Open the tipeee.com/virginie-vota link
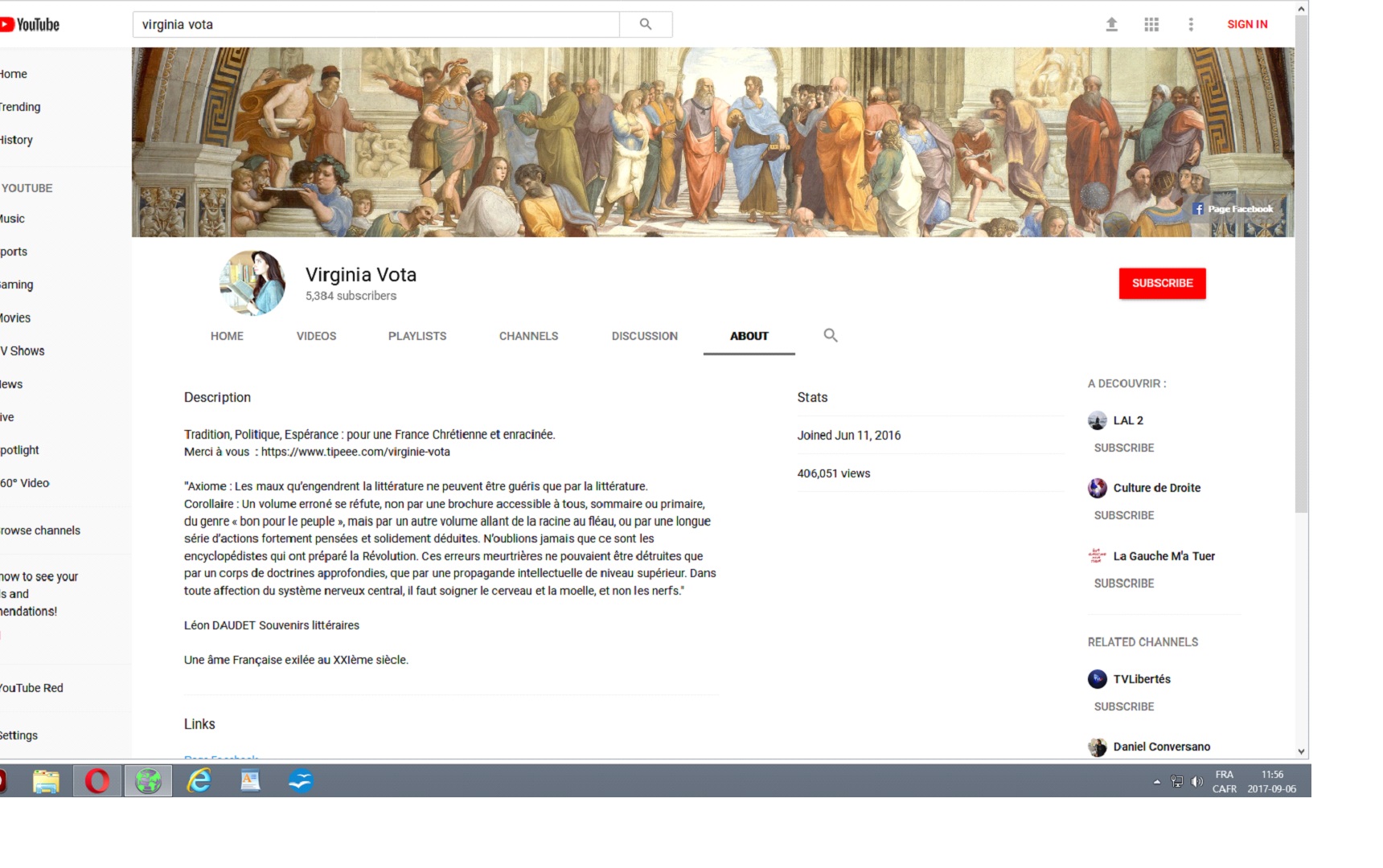This screenshot has width=1383, height=868. [x=355, y=452]
